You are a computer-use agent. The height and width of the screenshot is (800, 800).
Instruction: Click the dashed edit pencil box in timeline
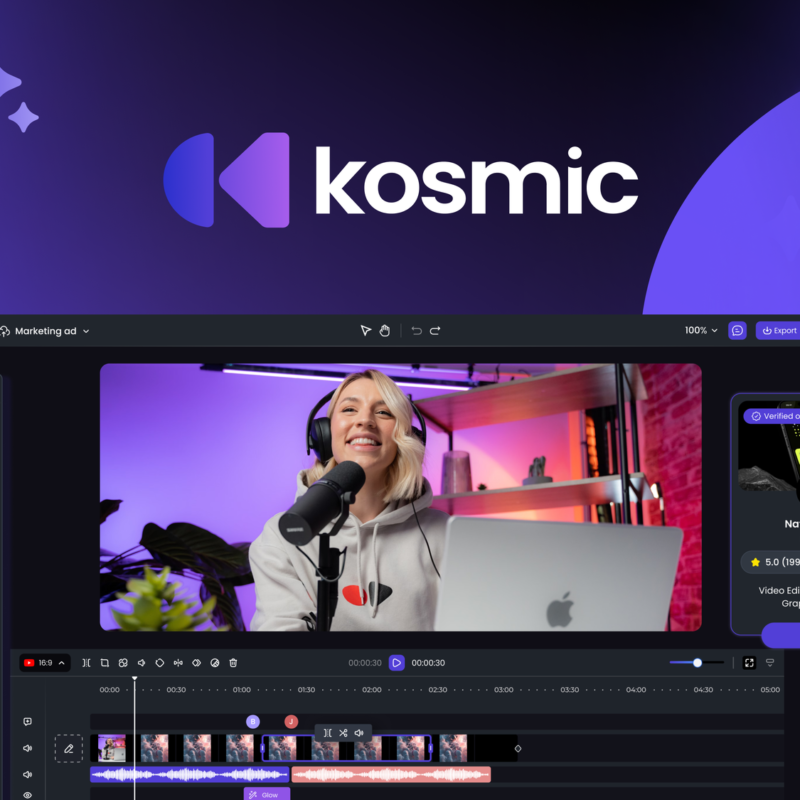(x=69, y=748)
